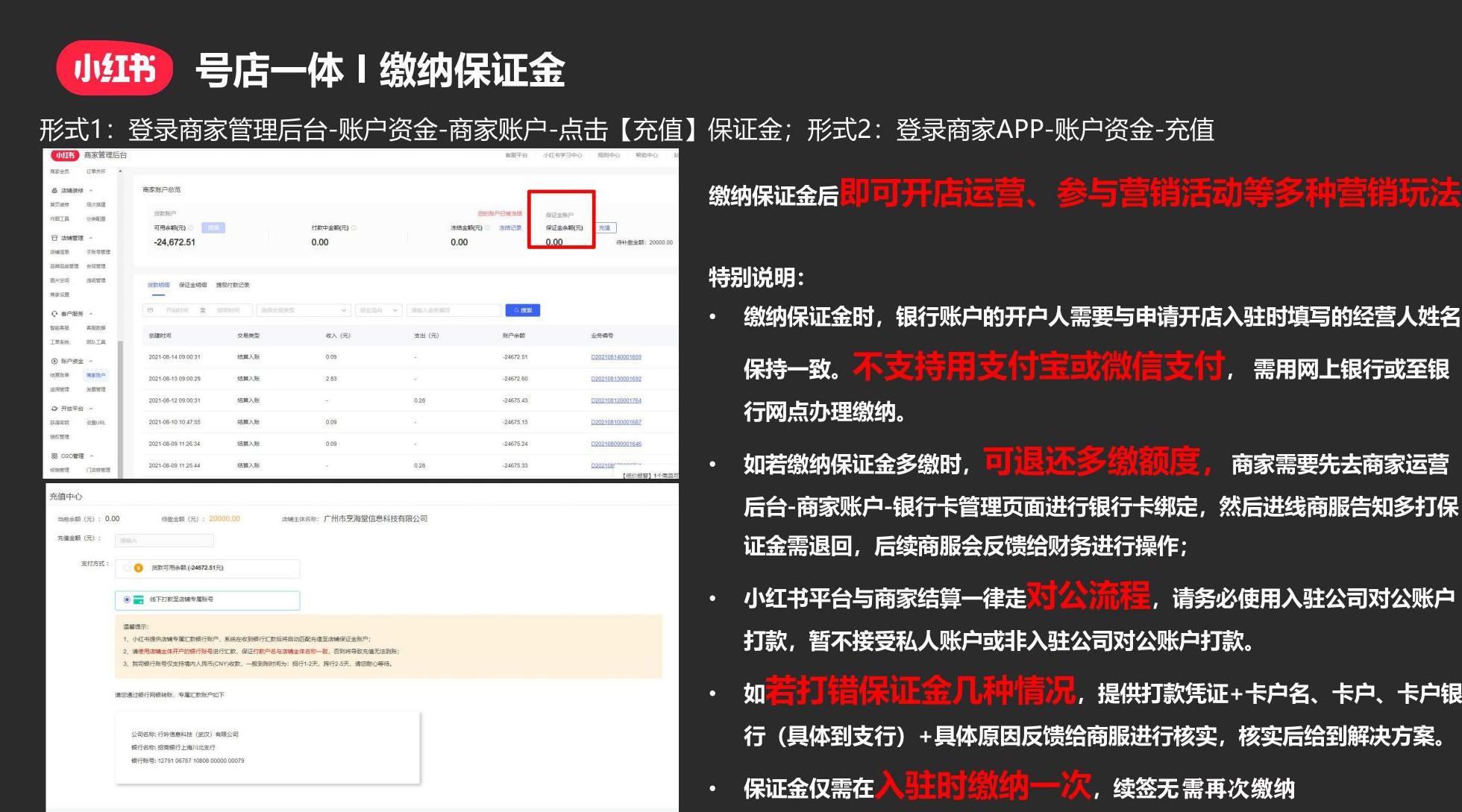Image resolution: width=1462 pixels, height=812 pixels.
Task: Collapse the 店铺装修 sidebar section
Action: click(91, 191)
